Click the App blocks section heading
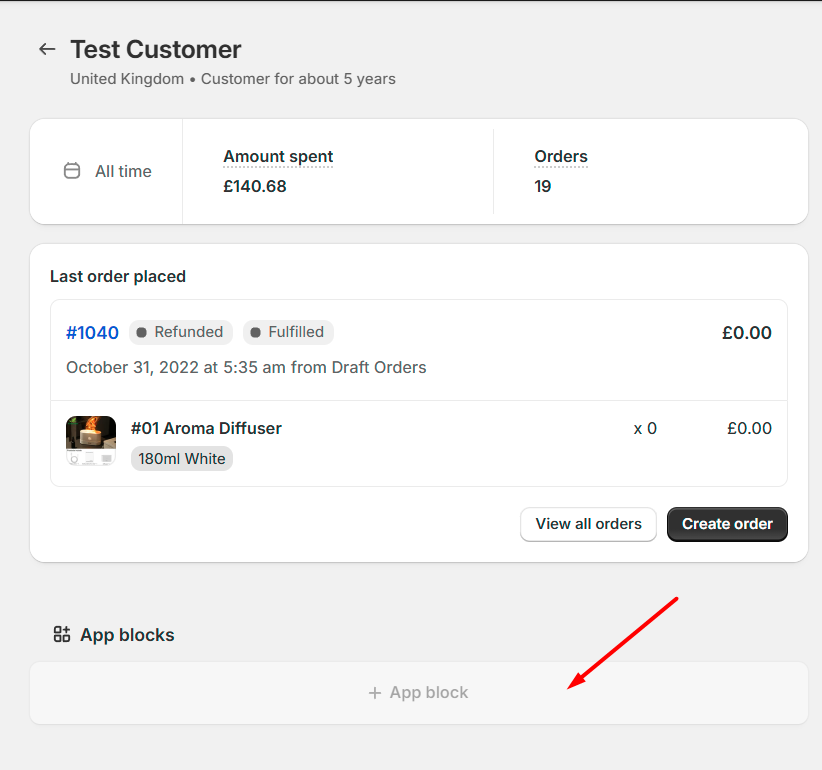 tap(127, 635)
